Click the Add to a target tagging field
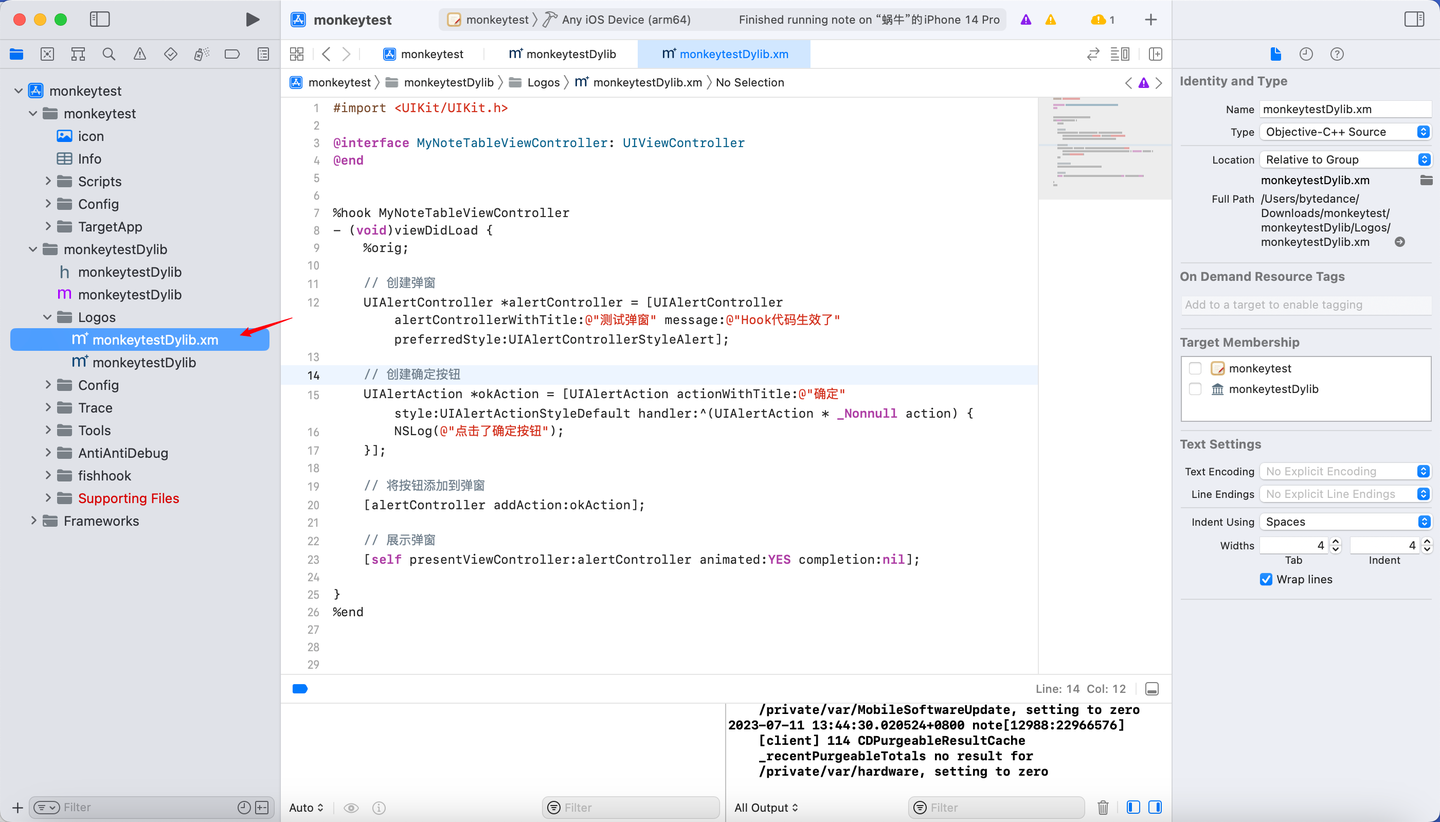Screen dimensions: 1440x822 (1306, 304)
